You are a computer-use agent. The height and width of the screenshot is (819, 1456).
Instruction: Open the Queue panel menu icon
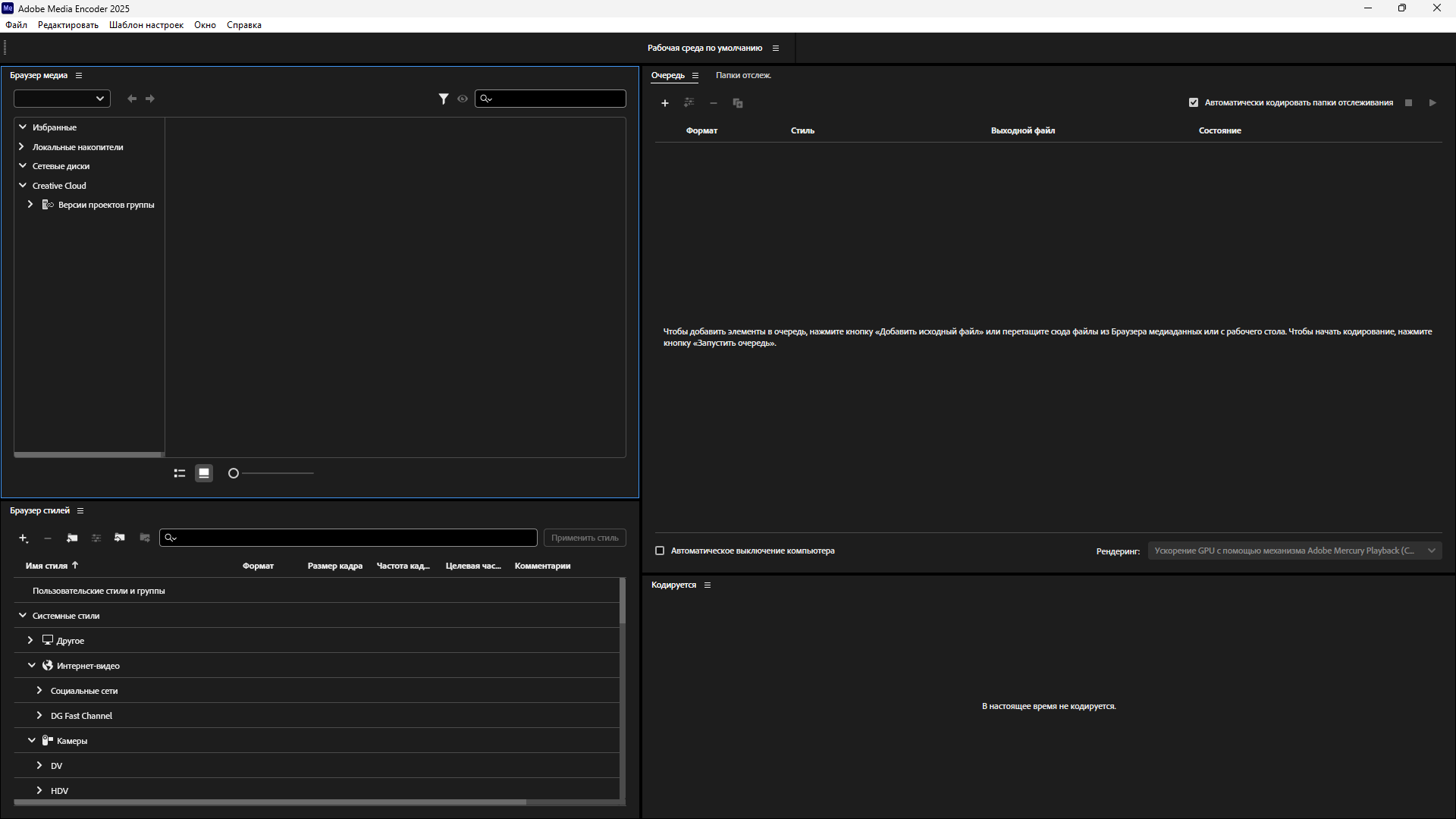(x=695, y=76)
